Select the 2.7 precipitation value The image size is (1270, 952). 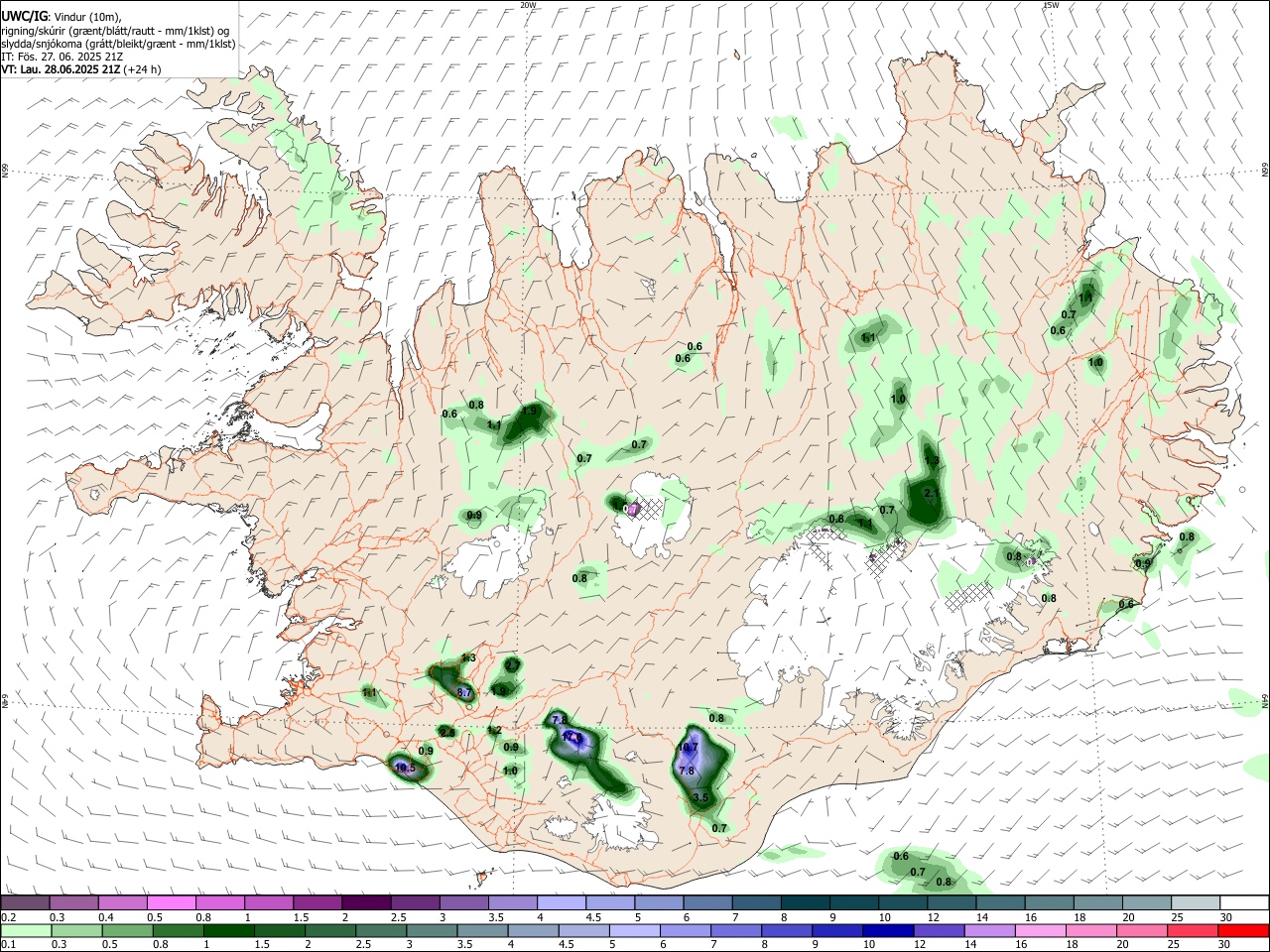(x=512, y=663)
